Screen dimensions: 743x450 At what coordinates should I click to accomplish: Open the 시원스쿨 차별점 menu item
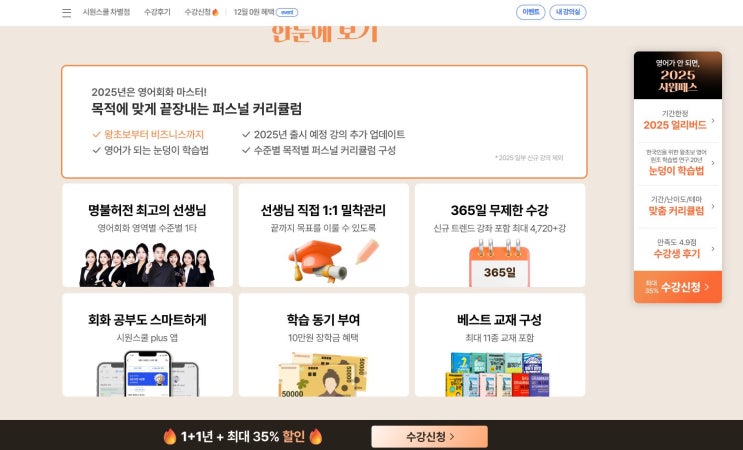point(106,12)
